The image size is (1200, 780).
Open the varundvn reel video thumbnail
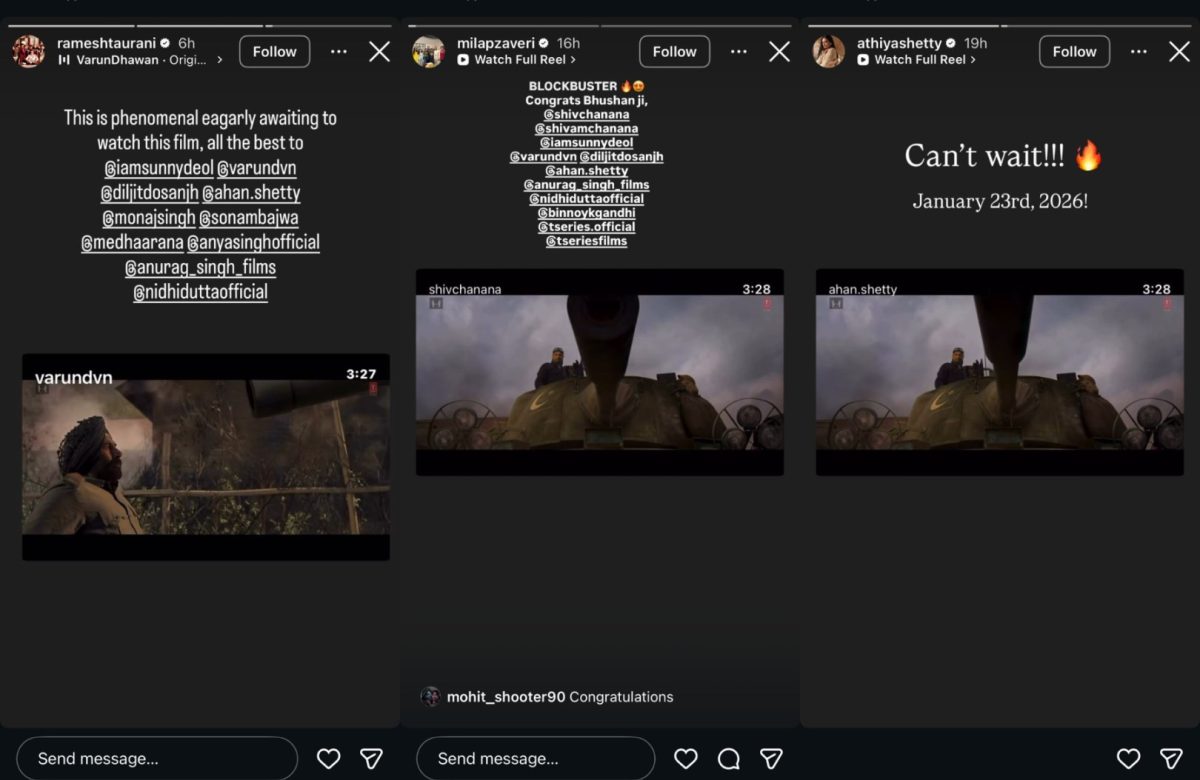tap(205, 457)
